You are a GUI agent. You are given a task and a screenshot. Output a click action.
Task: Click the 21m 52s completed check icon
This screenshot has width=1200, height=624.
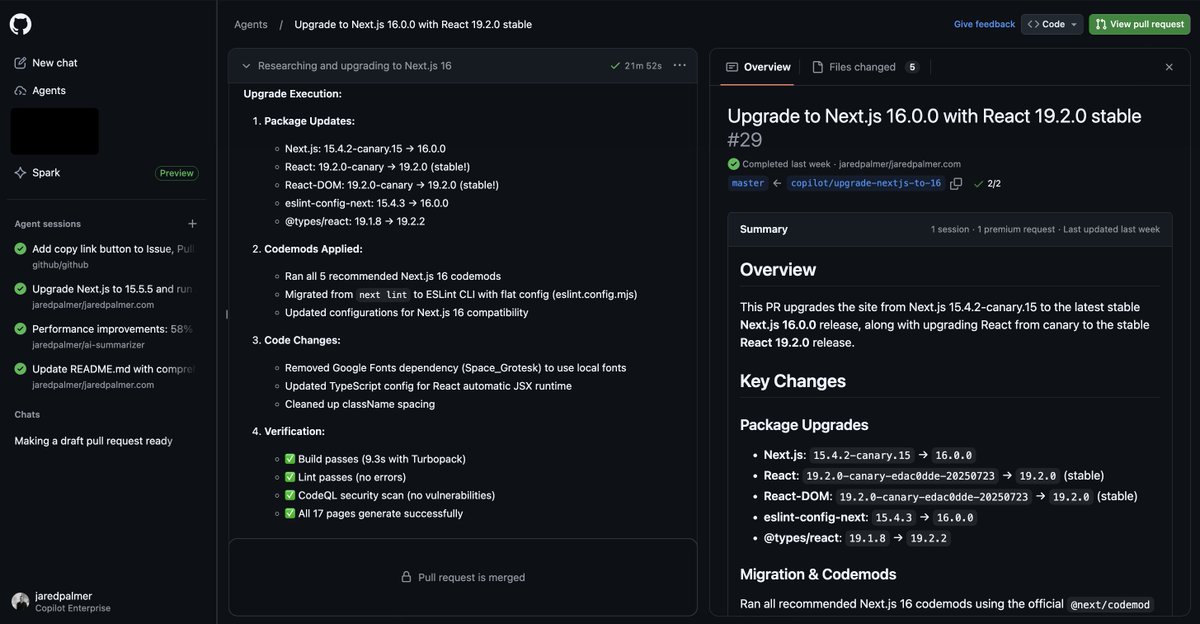click(615, 66)
